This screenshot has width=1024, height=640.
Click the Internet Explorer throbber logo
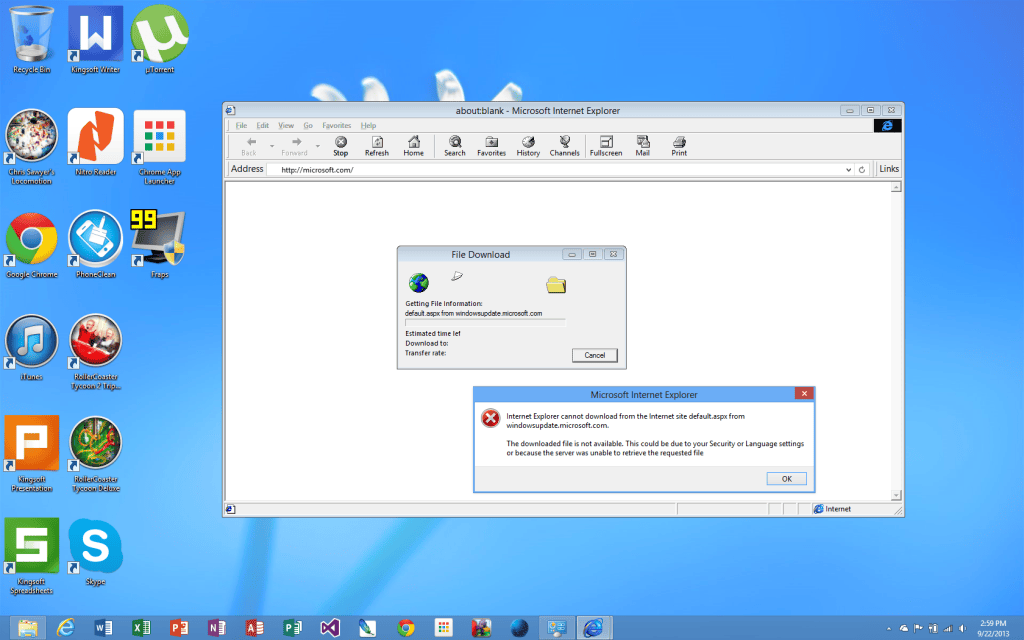888,125
